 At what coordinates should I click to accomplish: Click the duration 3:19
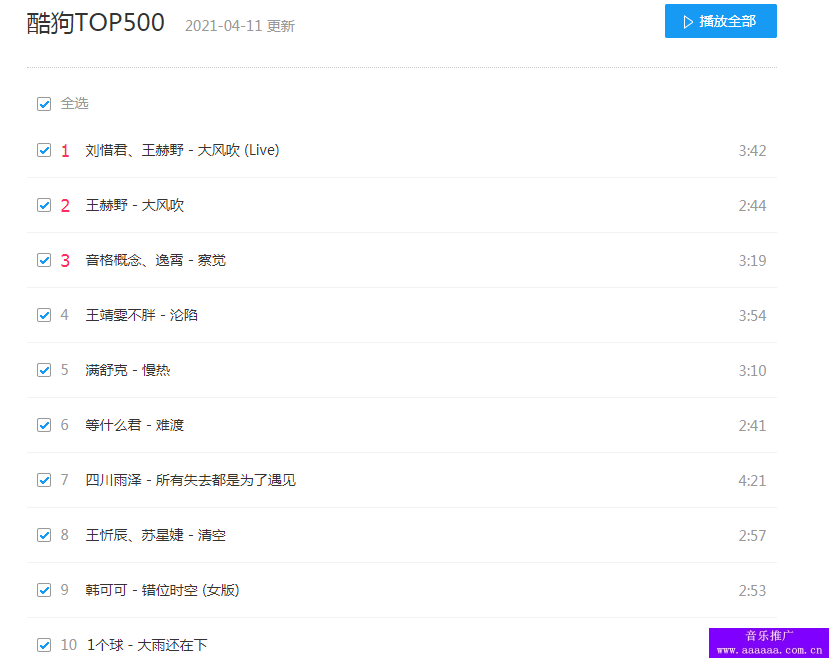(x=752, y=261)
